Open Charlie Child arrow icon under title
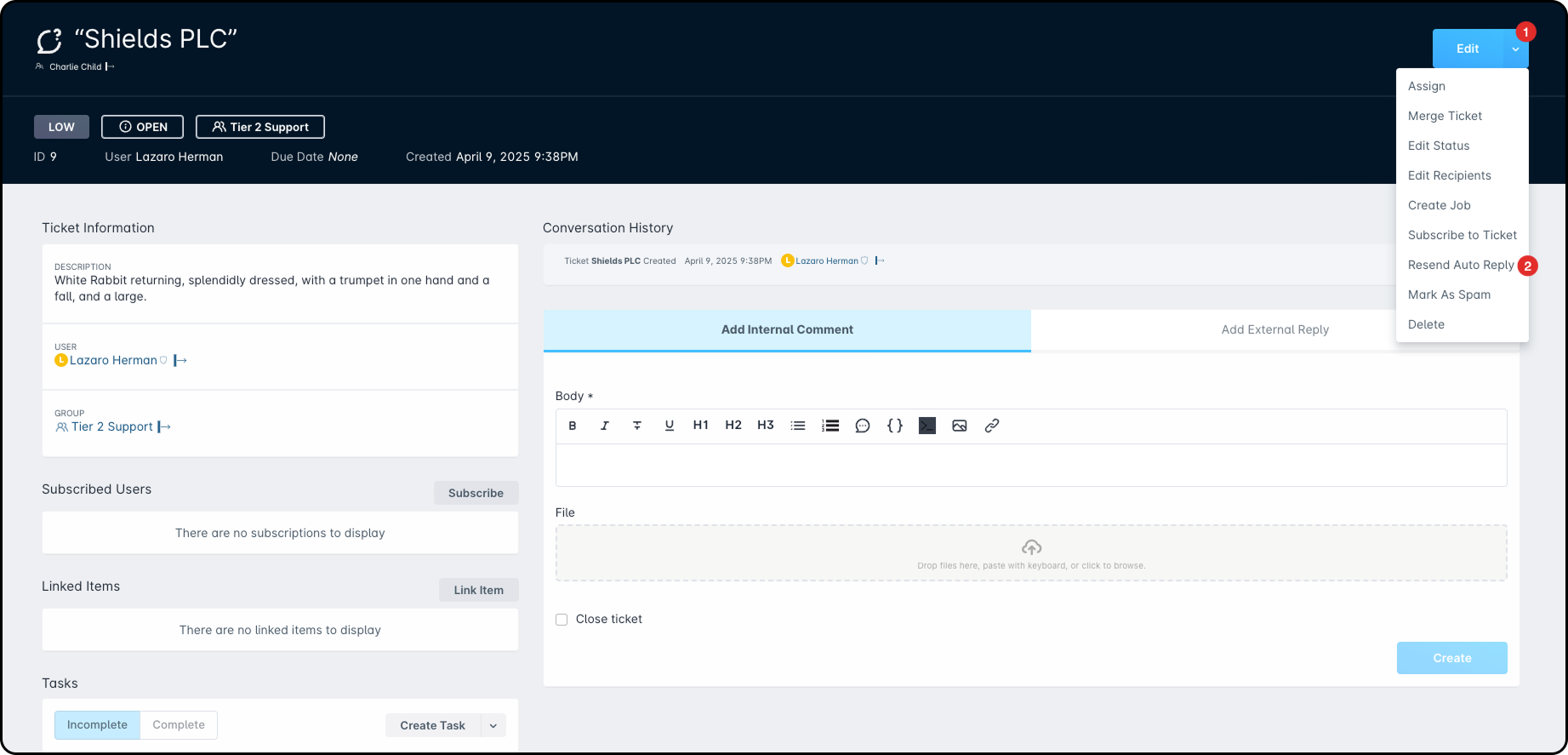The height and width of the screenshot is (755, 1568). (x=110, y=66)
